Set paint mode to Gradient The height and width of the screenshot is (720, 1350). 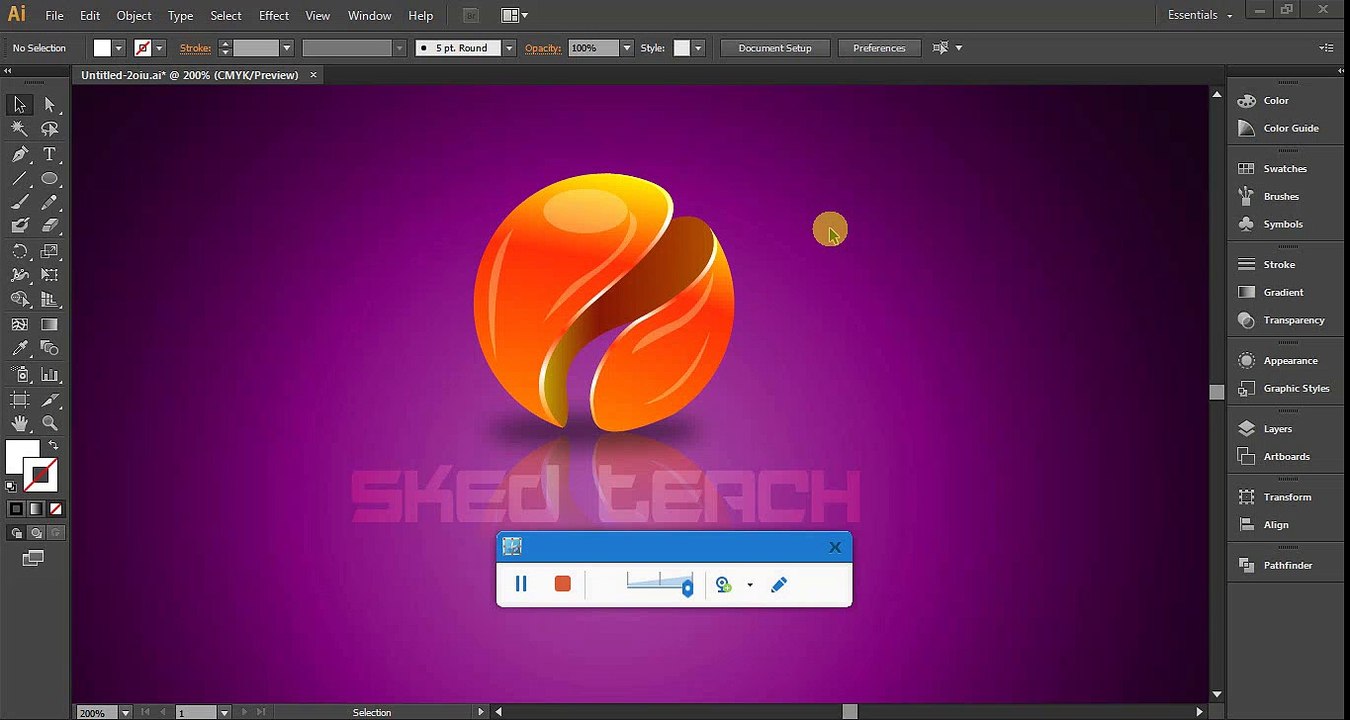(x=36, y=509)
